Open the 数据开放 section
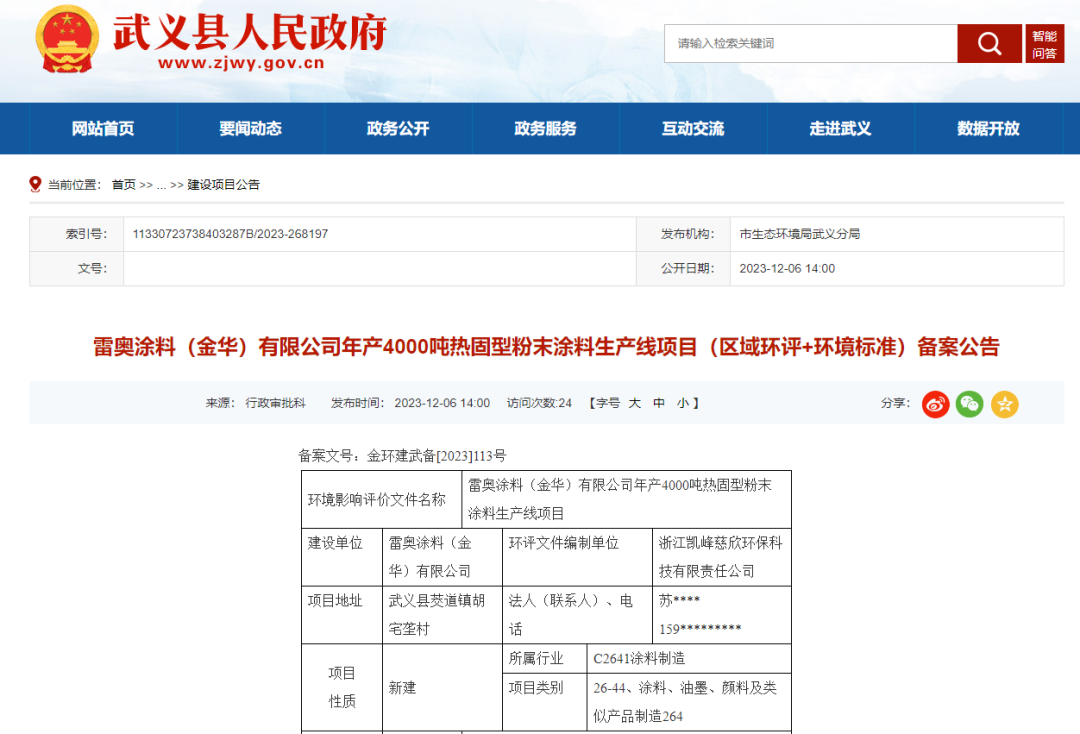The height and width of the screenshot is (734, 1080). (x=988, y=129)
